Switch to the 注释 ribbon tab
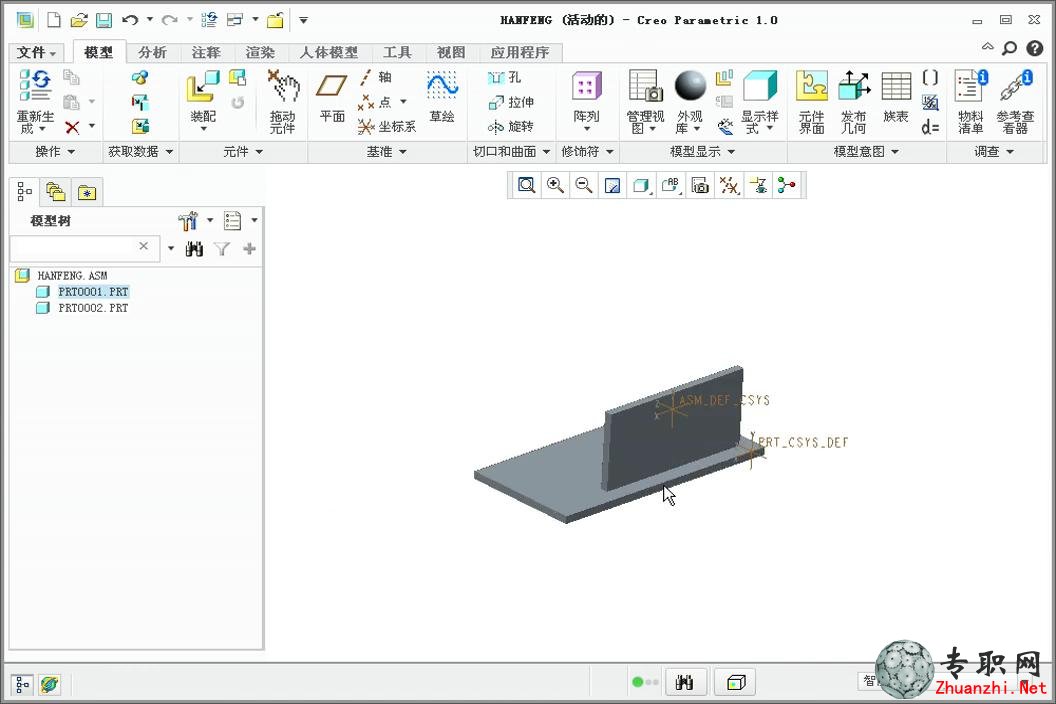Screen dimensions: 1056x704 point(206,53)
